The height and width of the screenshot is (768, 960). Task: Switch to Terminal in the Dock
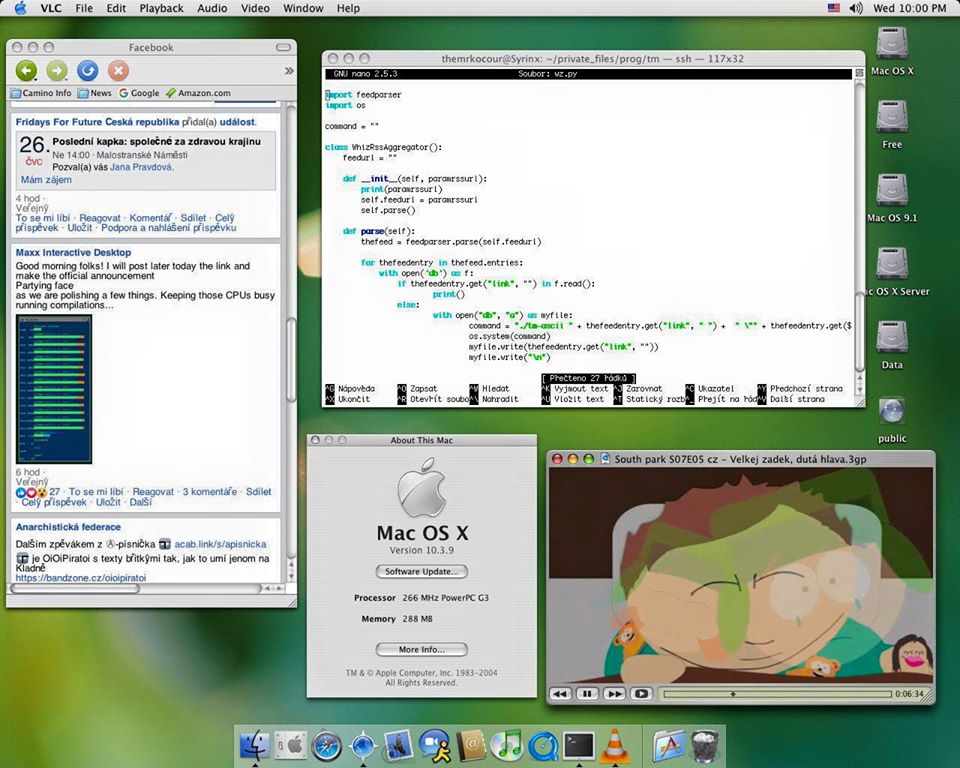(x=579, y=745)
